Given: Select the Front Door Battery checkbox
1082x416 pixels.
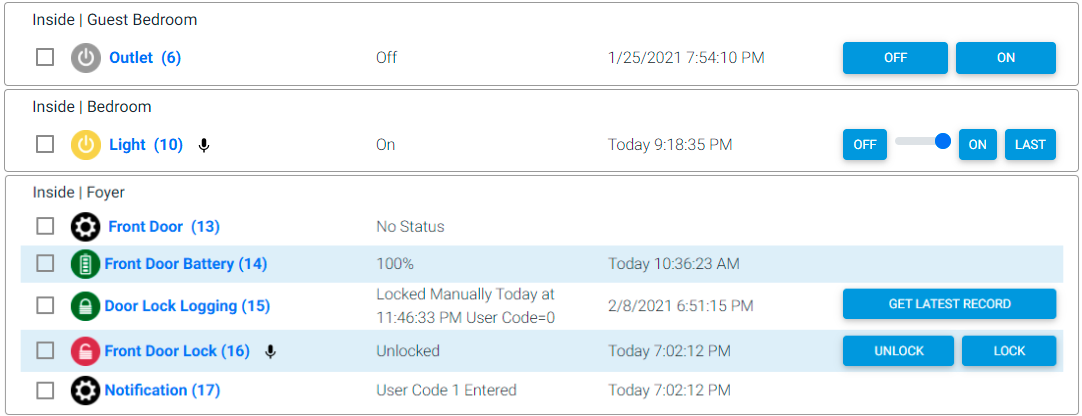Looking at the screenshot, I should point(45,264).
